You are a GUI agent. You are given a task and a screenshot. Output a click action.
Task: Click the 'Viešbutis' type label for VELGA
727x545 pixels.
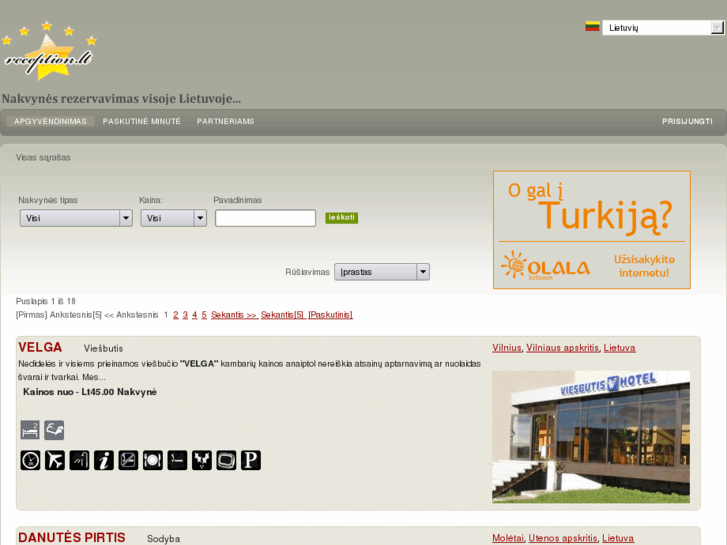point(103,348)
